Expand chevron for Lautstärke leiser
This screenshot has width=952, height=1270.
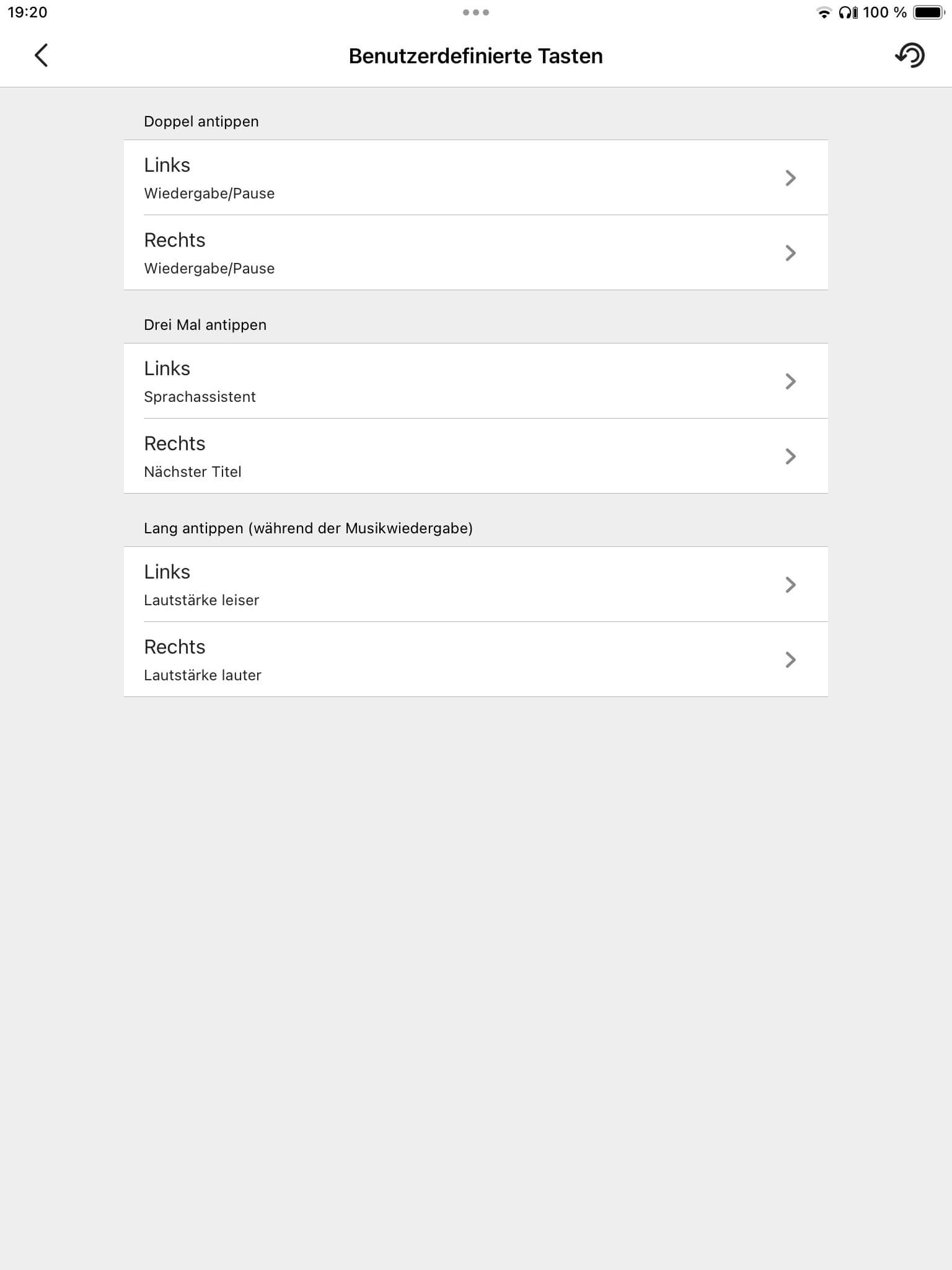pos(790,585)
